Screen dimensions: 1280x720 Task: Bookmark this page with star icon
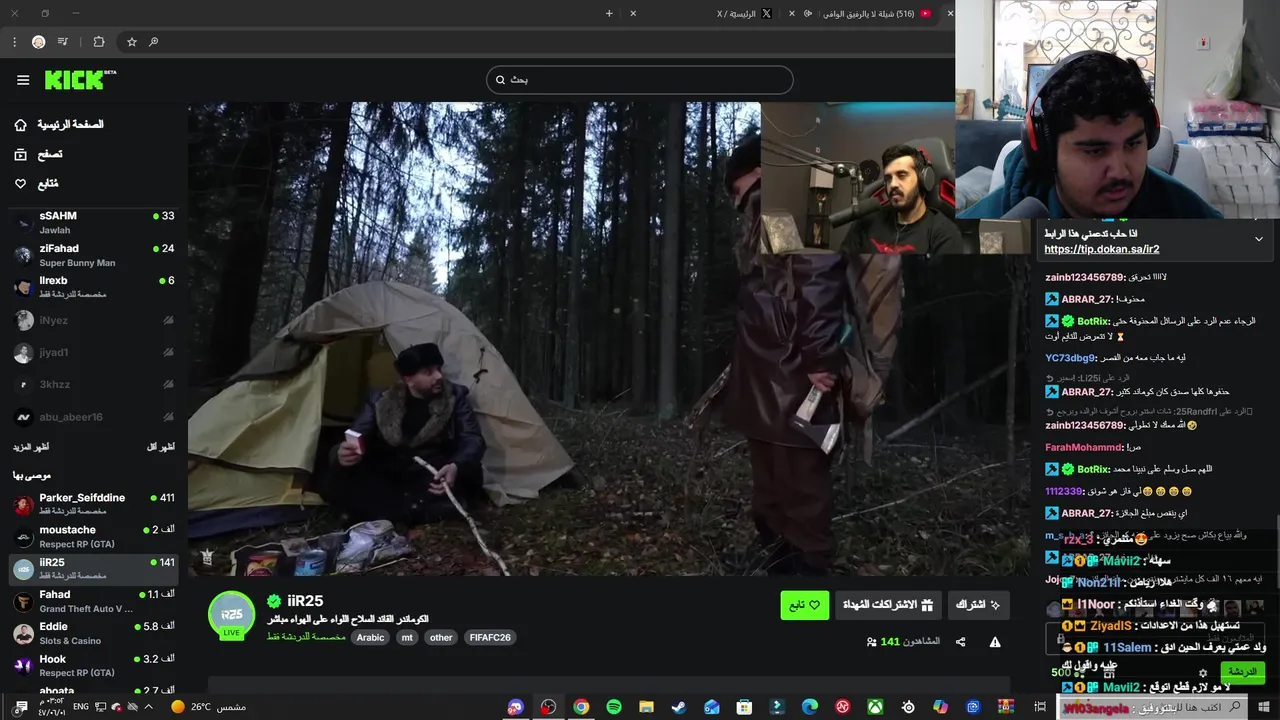pos(131,42)
